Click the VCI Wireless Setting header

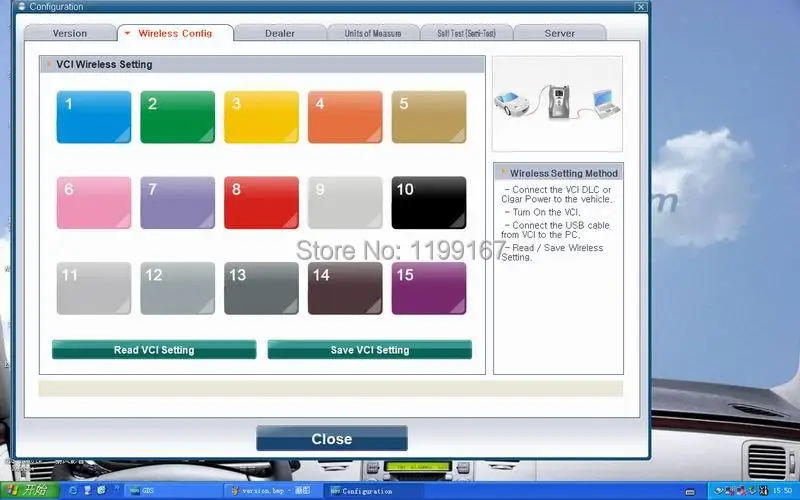tap(262, 64)
